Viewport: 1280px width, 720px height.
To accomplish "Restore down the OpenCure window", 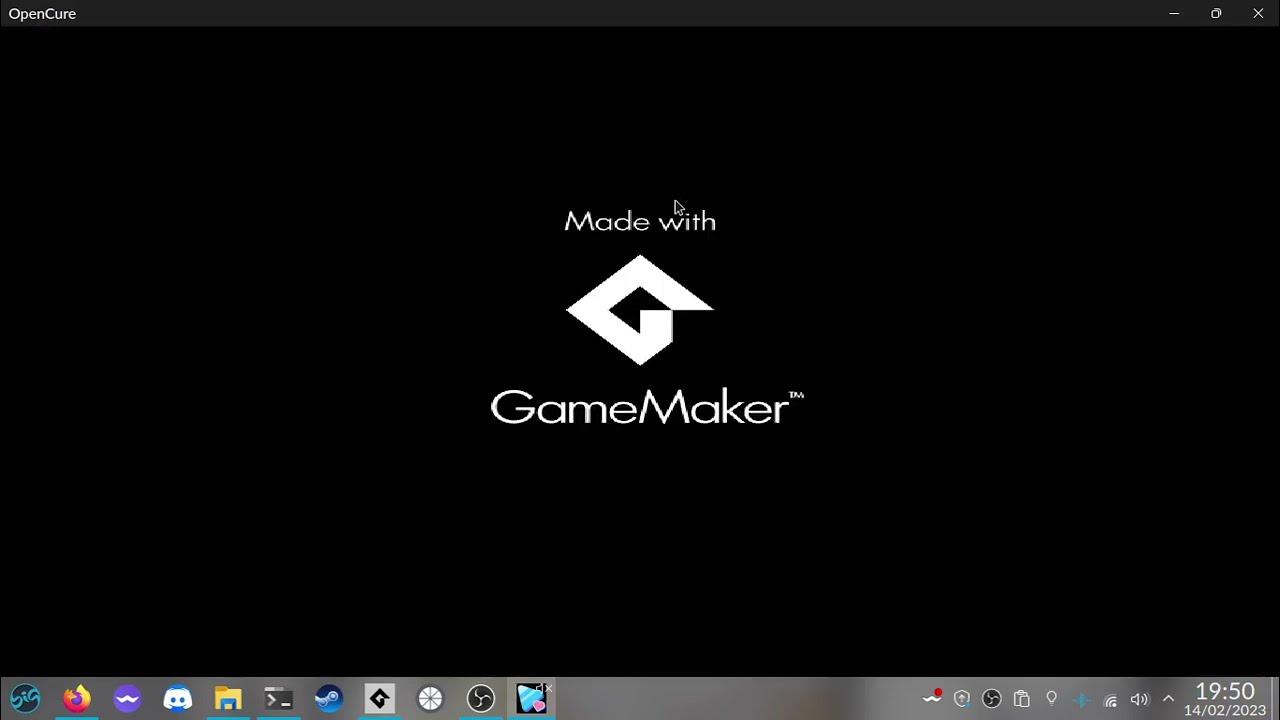I will (x=1216, y=13).
